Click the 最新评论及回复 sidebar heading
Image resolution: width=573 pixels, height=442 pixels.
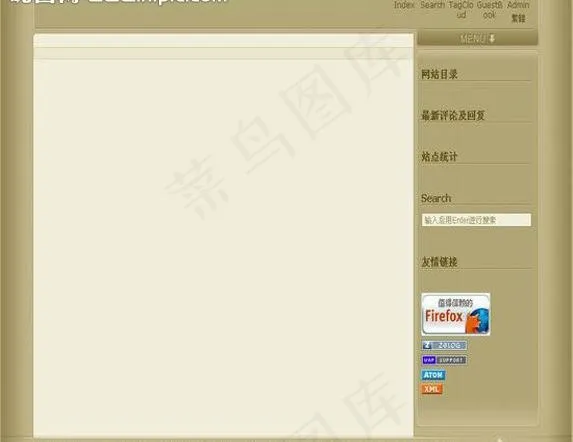point(453,115)
